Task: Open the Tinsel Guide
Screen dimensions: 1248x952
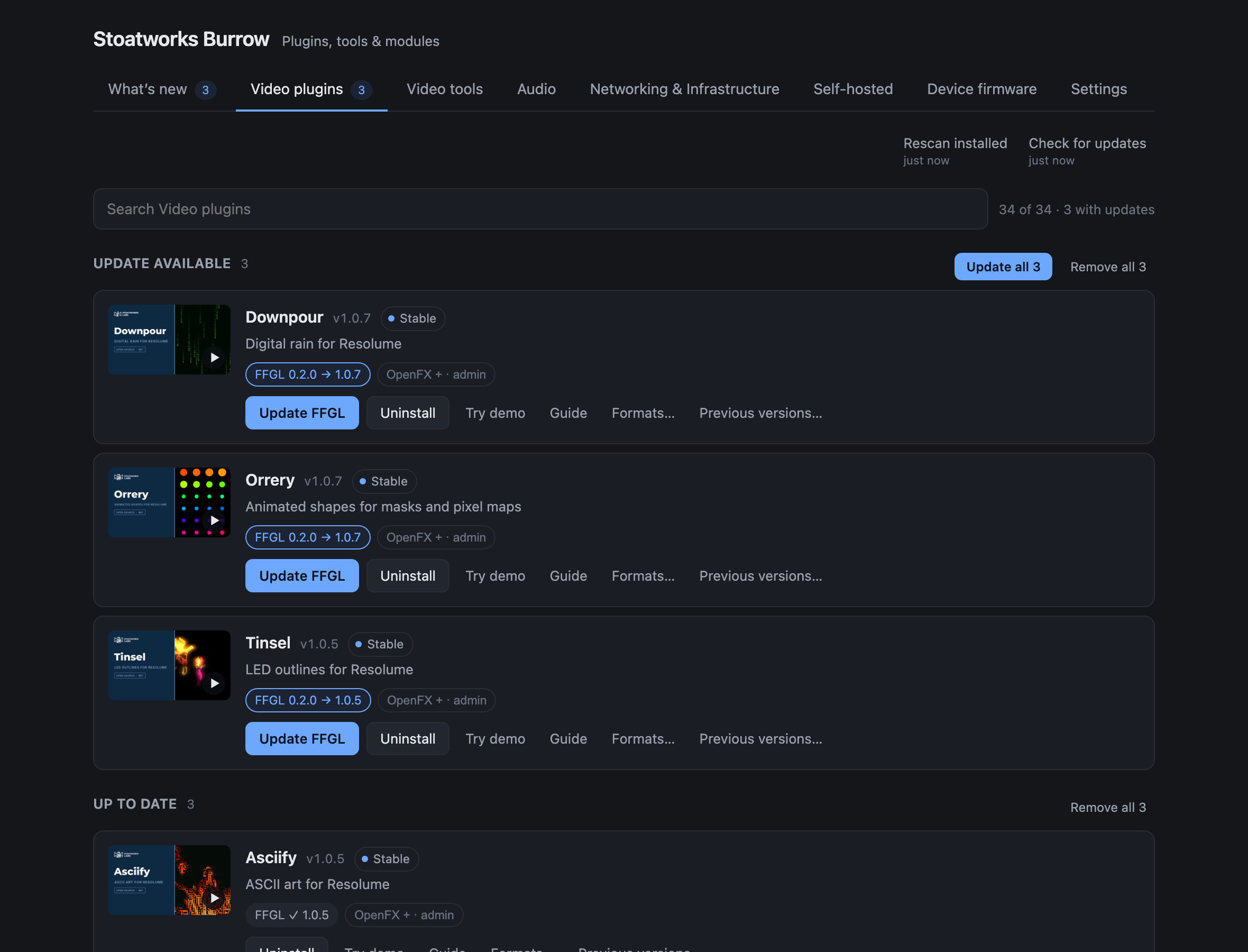Action: click(568, 739)
